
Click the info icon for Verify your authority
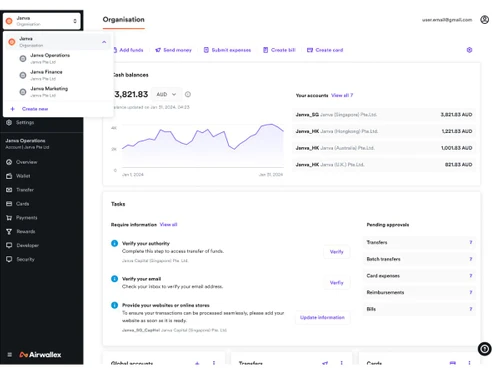click(114, 243)
